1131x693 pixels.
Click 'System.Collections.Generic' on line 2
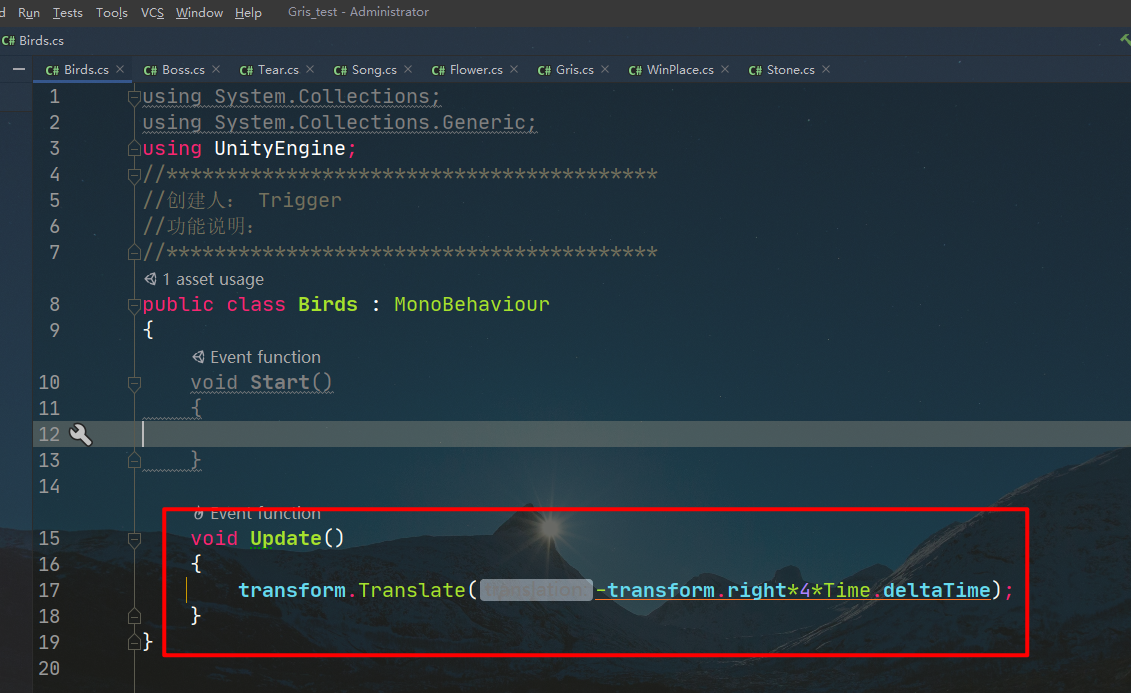click(370, 123)
